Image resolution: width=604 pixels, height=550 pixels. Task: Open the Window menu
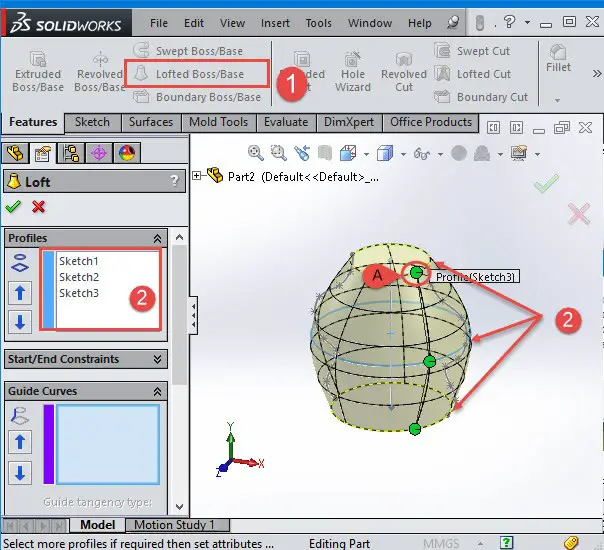[x=370, y=23]
